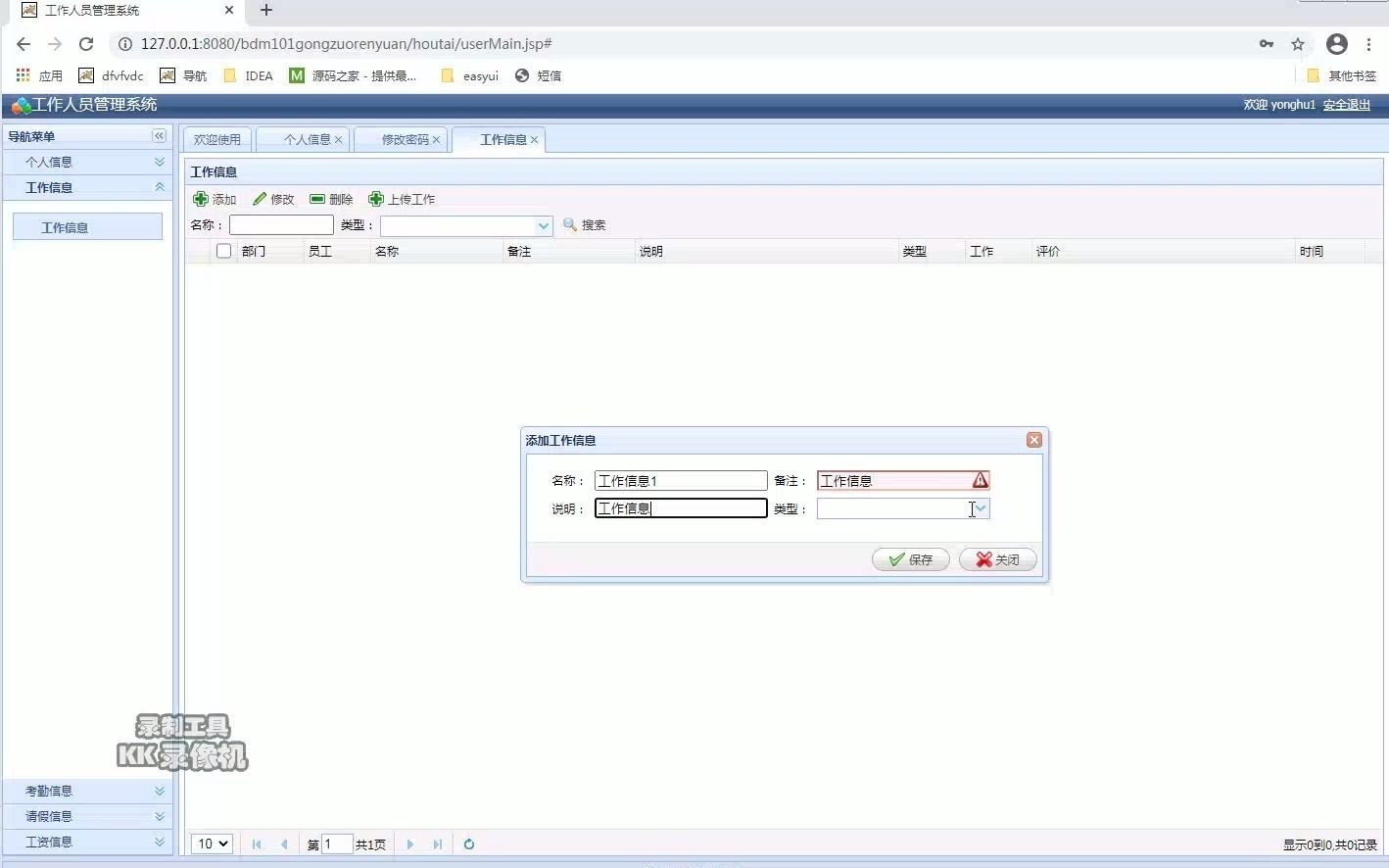Open the easyui bookmark folder
Viewport: 1389px width, 868px height.
[x=470, y=75]
